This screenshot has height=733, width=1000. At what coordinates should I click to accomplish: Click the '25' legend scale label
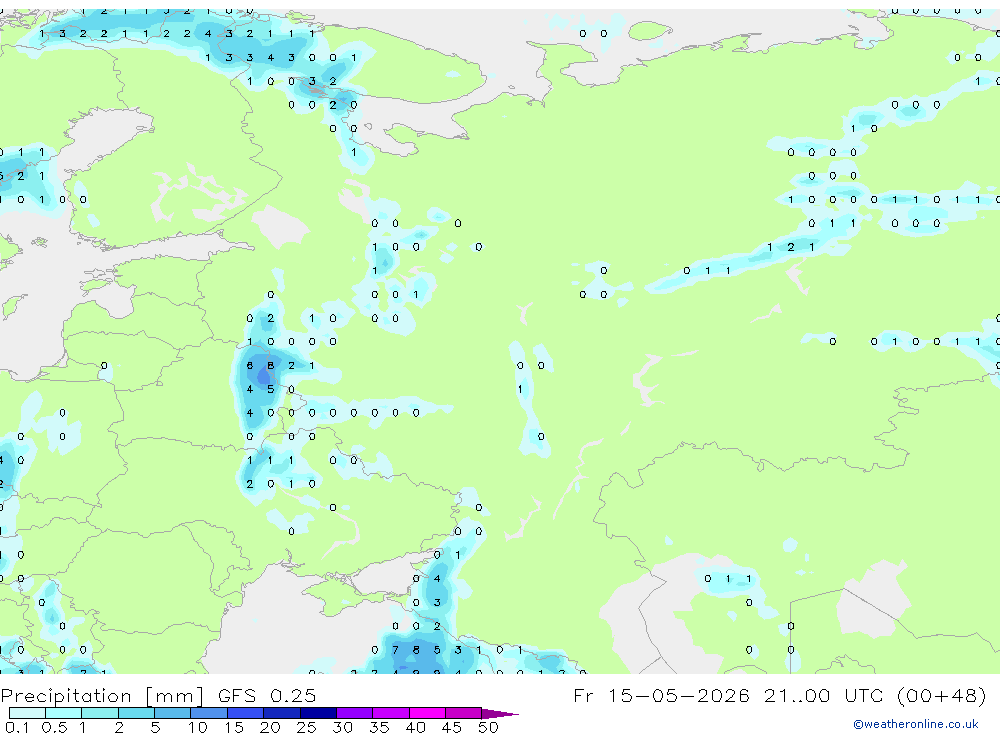(x=307, y=727)
